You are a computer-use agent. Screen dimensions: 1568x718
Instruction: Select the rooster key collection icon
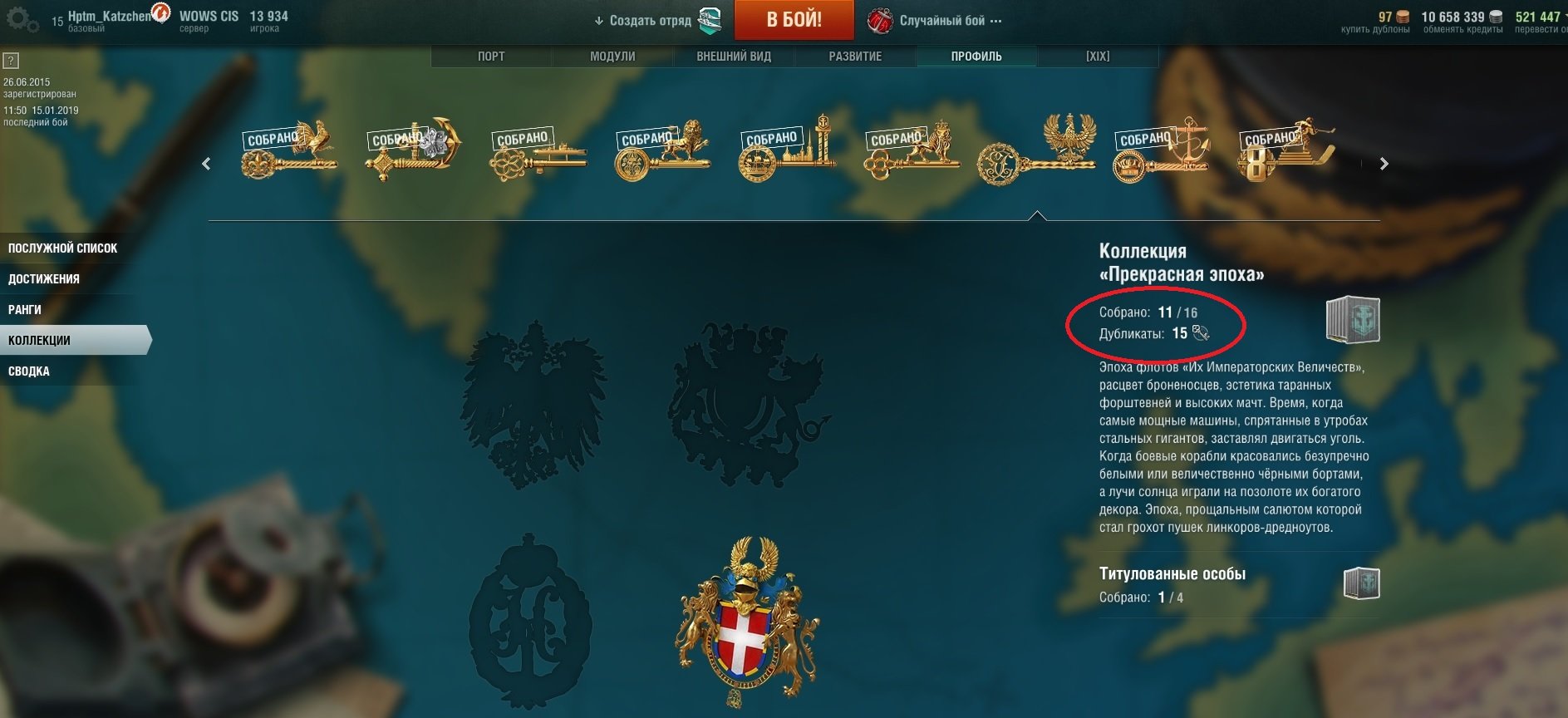click(288, 150)
